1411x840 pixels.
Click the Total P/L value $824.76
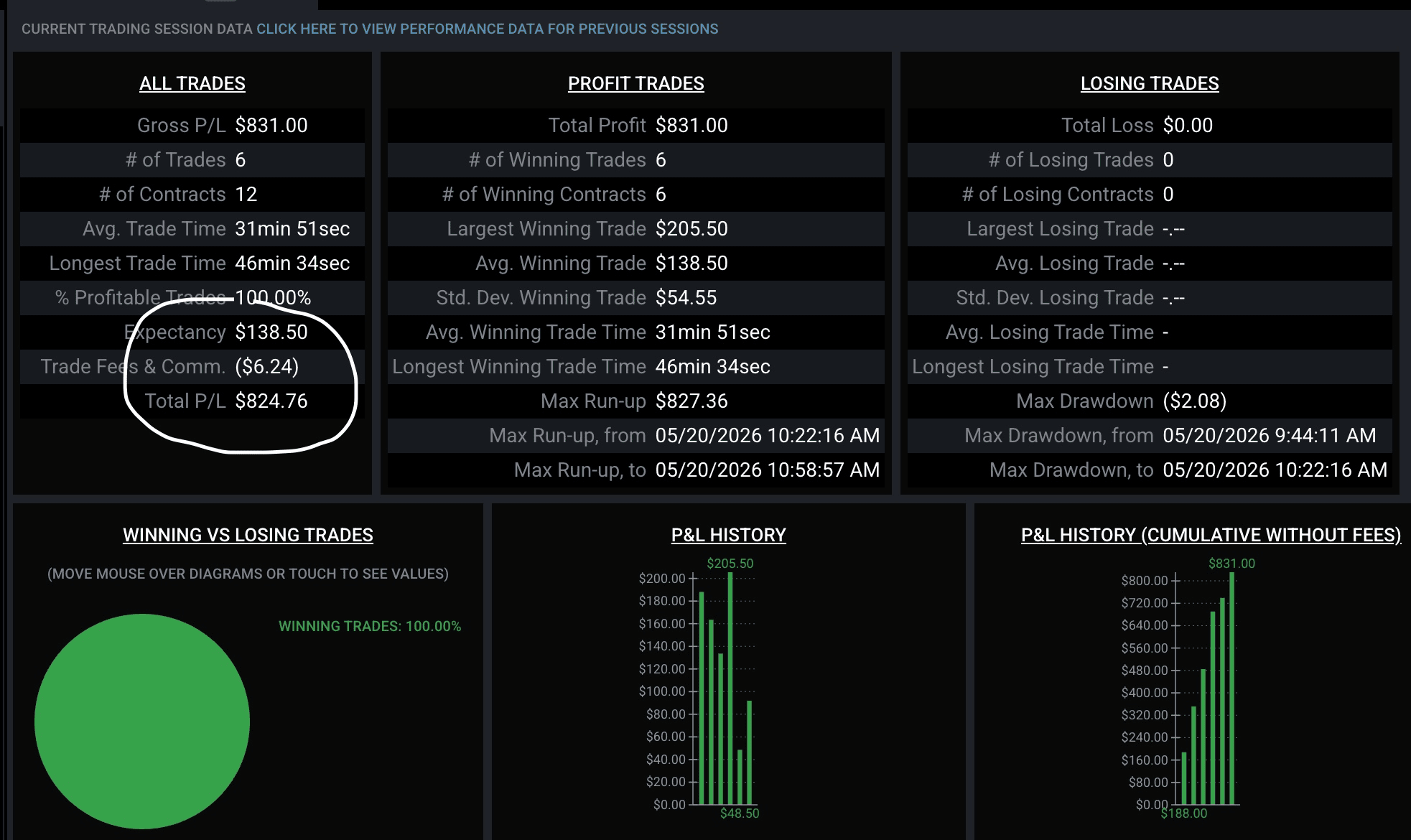click(x=271, y=401)
